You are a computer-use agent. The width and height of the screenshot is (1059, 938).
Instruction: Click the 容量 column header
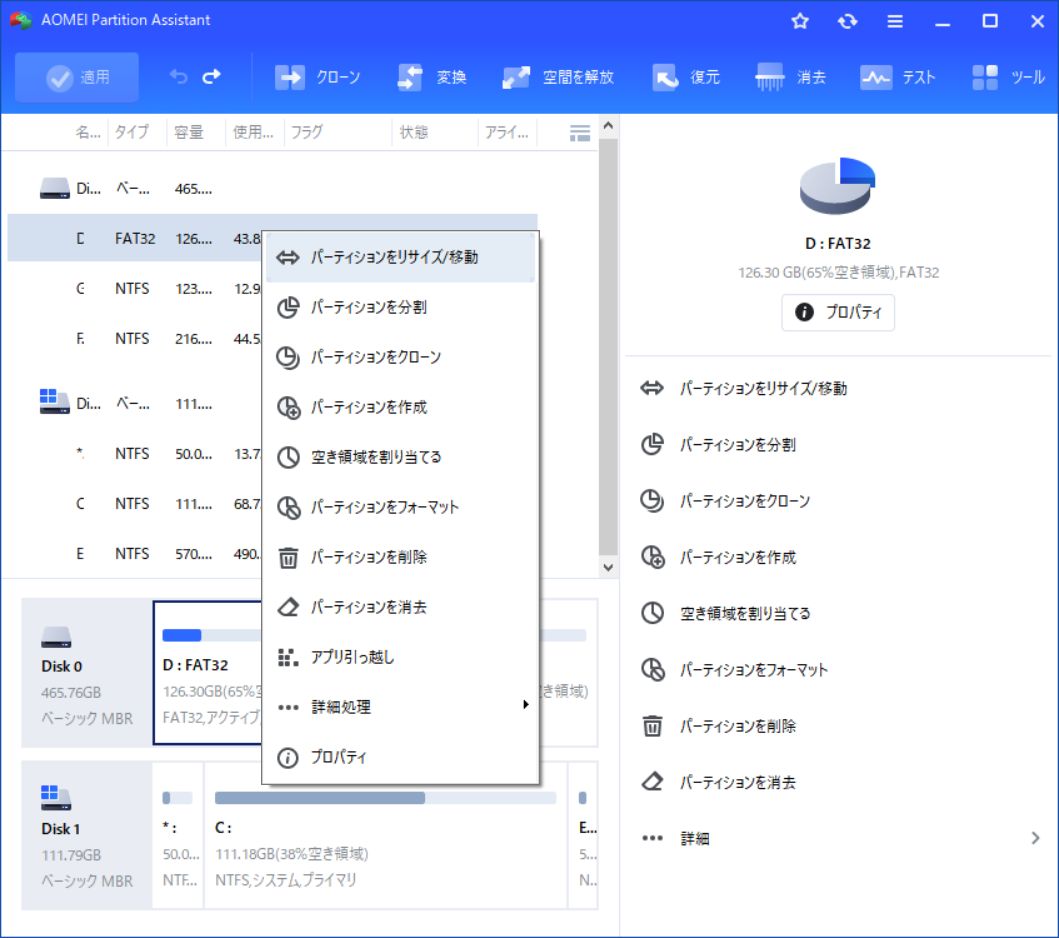195,132
